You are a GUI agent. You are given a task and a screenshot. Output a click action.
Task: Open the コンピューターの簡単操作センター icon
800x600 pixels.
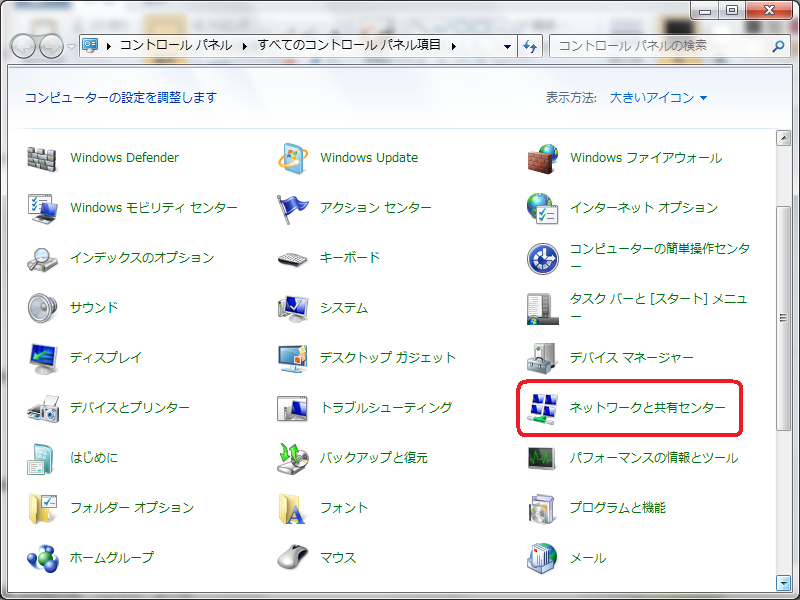point(542,259)
